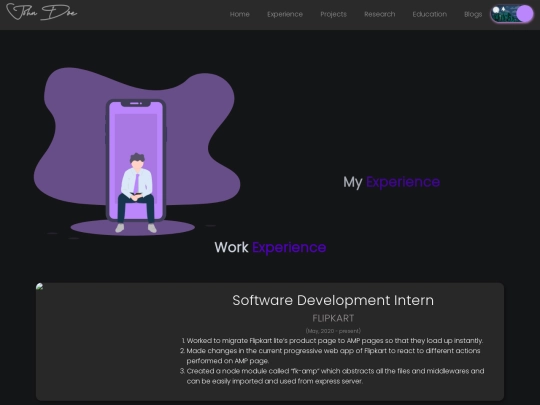Open the Education nav link

[x=429, y=14]
